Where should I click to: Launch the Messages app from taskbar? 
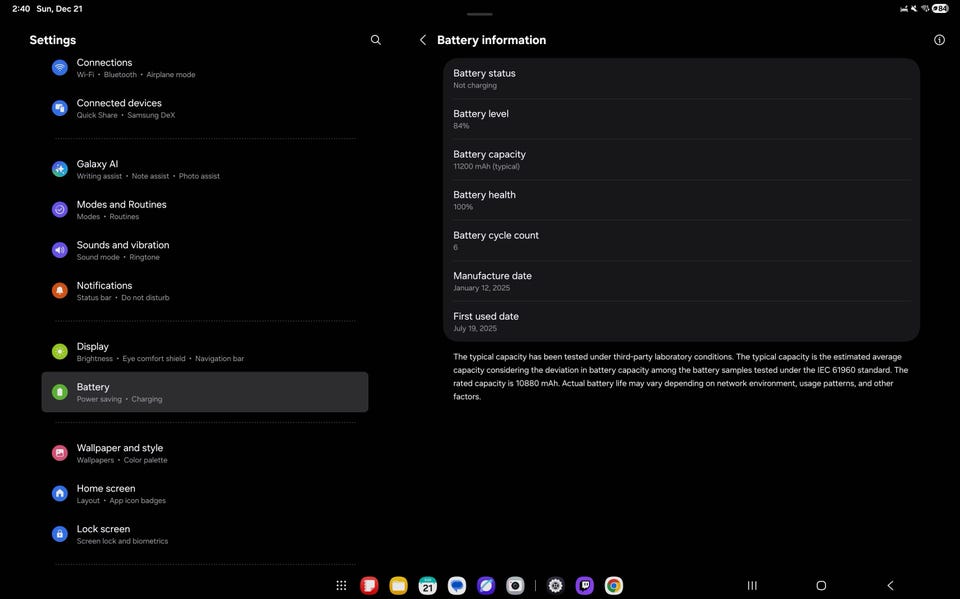457,586
